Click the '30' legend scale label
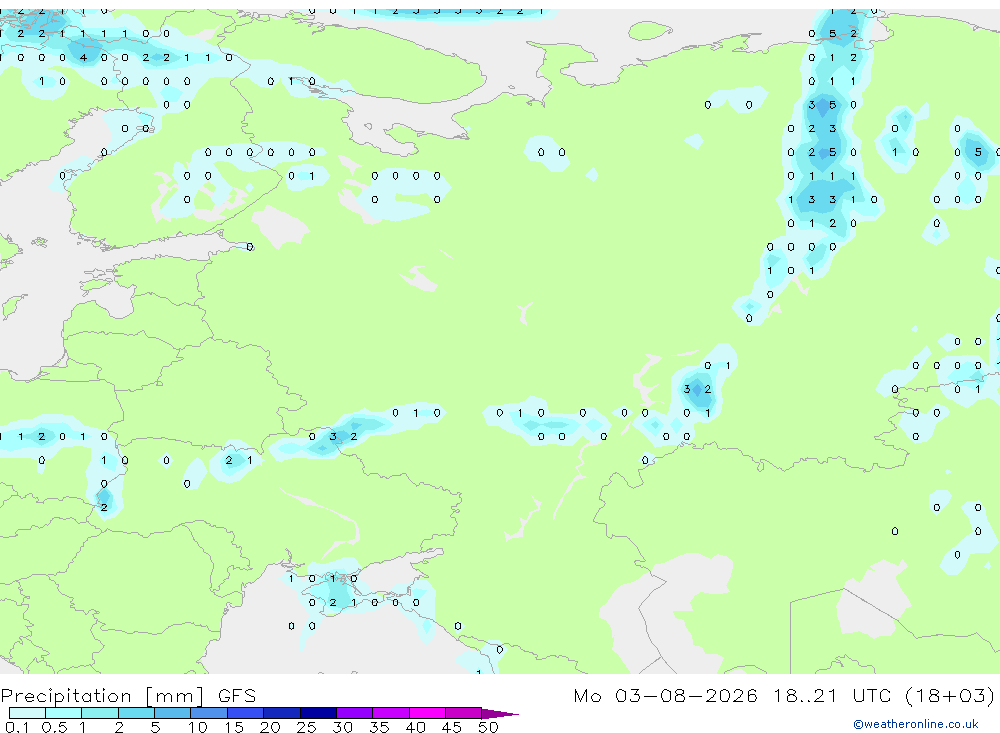The height and width of the screenshot is (733, 1000). (342, 727)
